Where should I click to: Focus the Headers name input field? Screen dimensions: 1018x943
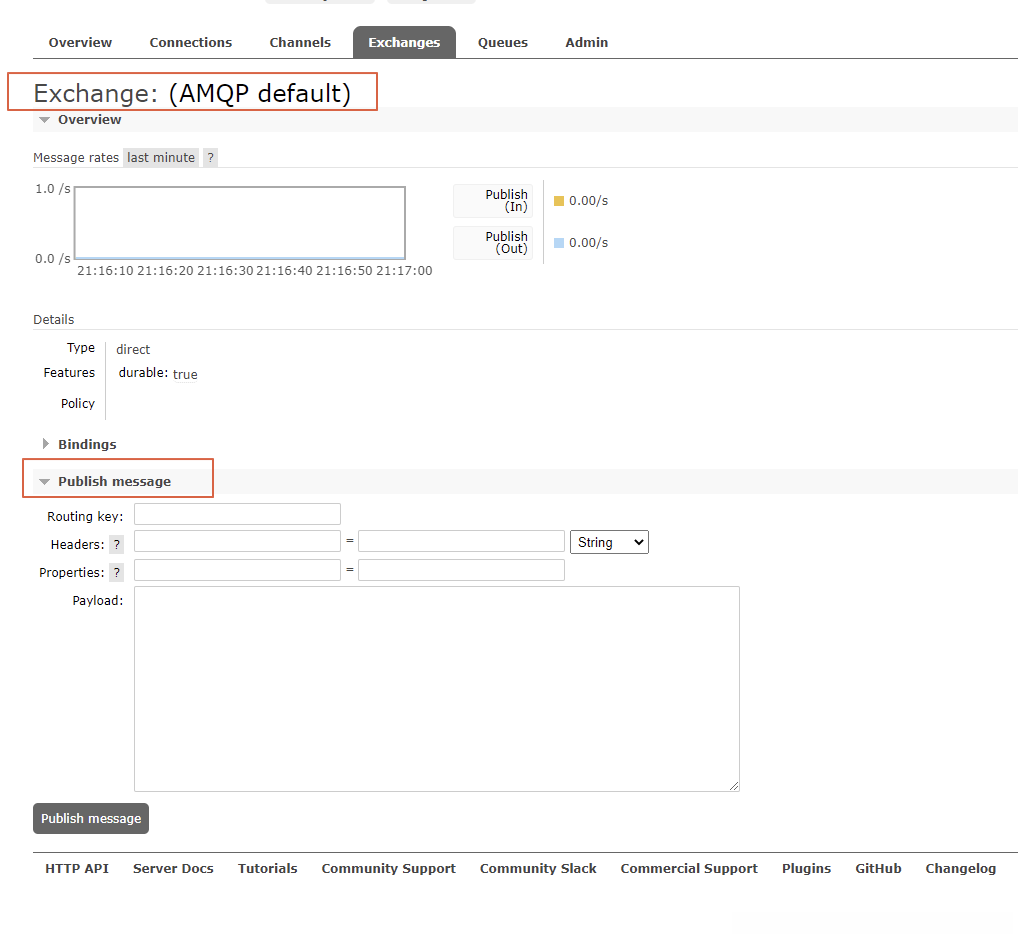237,541
